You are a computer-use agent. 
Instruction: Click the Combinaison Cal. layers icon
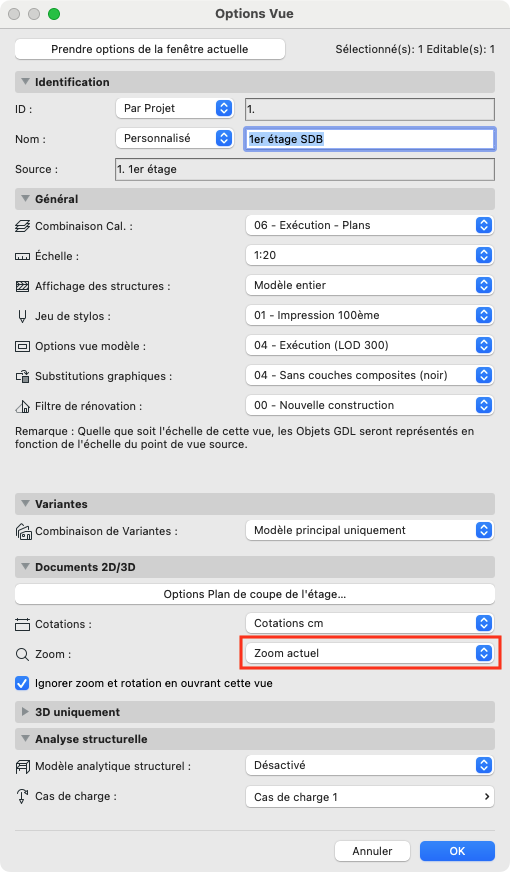[22, 226]
